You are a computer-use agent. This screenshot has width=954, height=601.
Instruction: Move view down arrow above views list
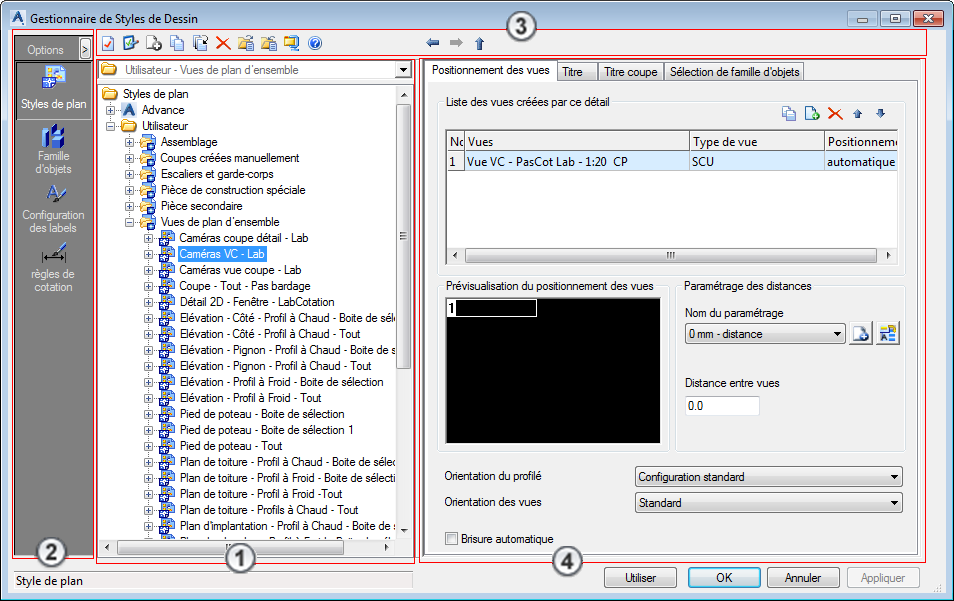(x=880, y=113)
